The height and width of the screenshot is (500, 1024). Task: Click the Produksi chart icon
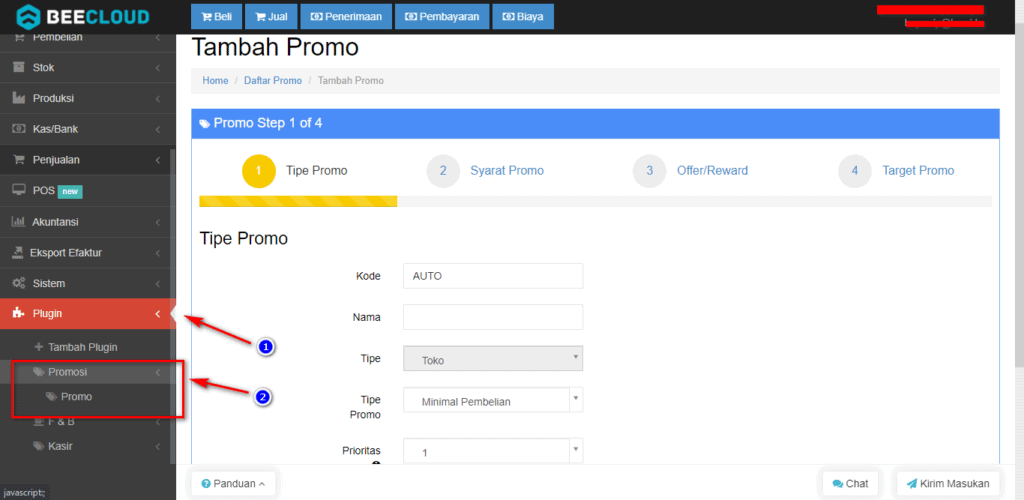pos(18,98)
